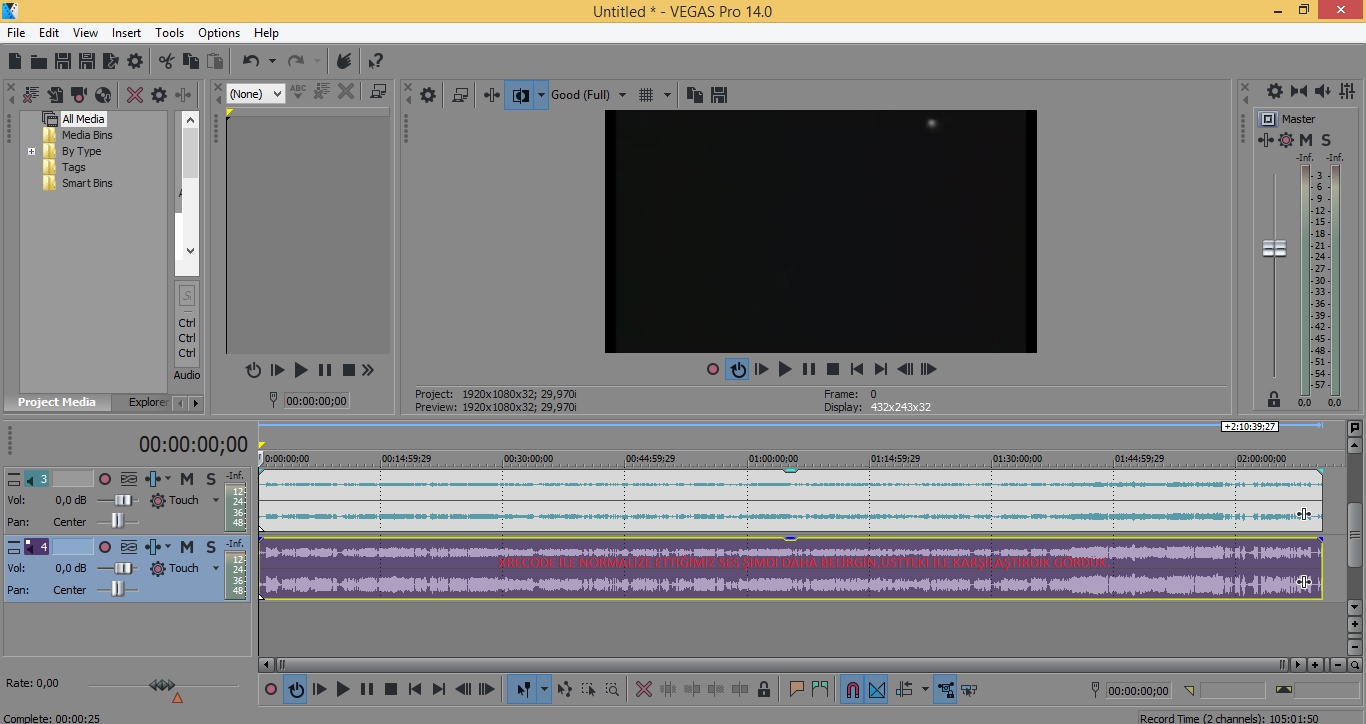This screenshot has height=724, width=1366.
Task: Open the (None) preset dropdown
Action: (255, 93)
